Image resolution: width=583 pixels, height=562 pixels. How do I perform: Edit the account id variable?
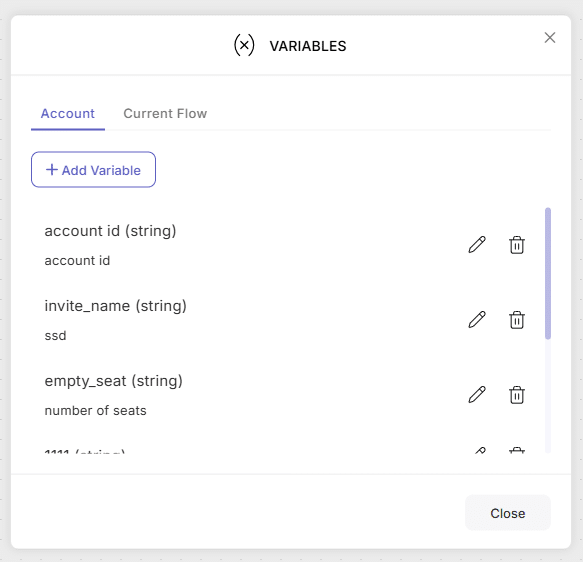click(477, 245)
